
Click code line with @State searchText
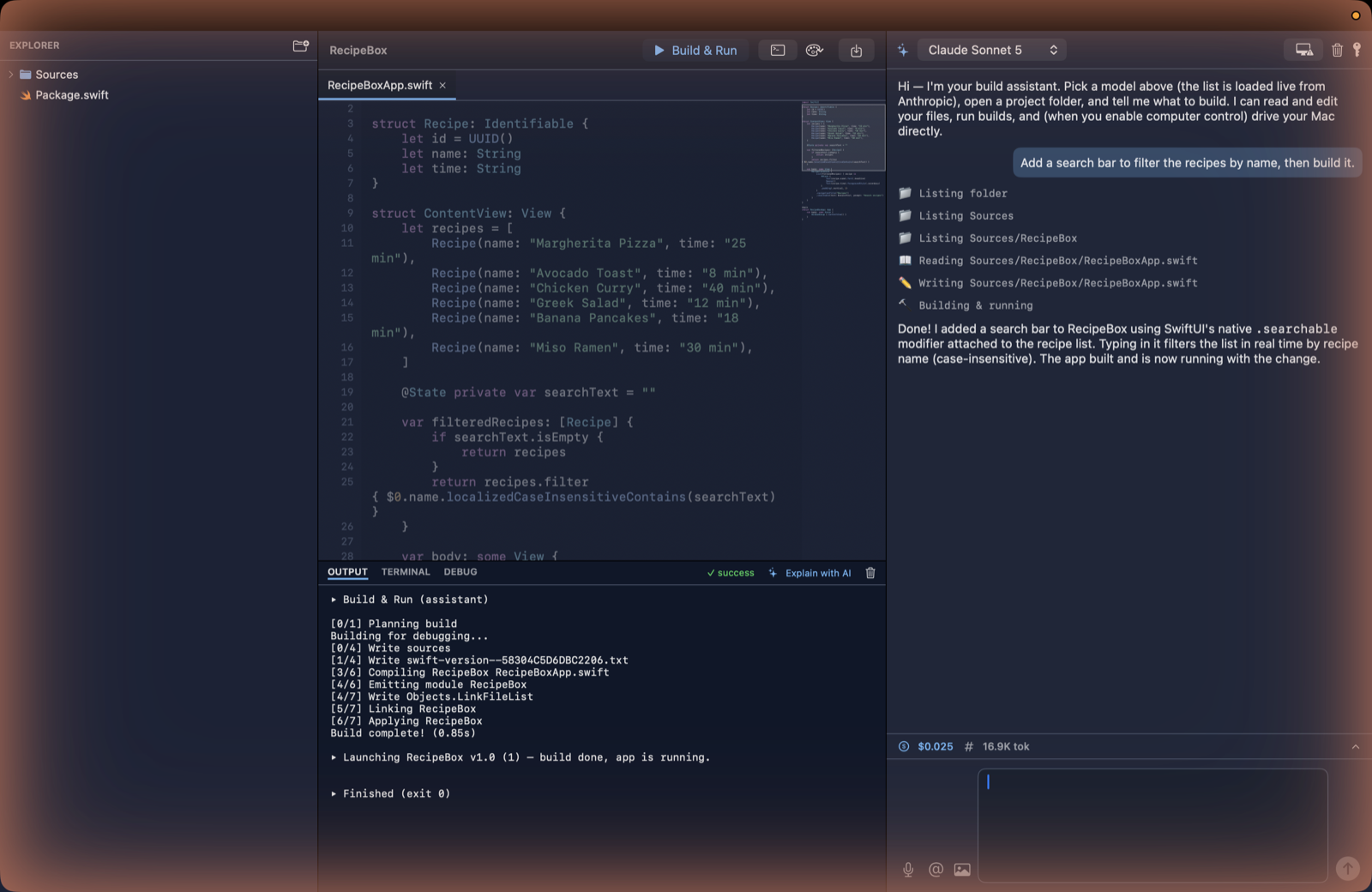click(x=528, y=393)
